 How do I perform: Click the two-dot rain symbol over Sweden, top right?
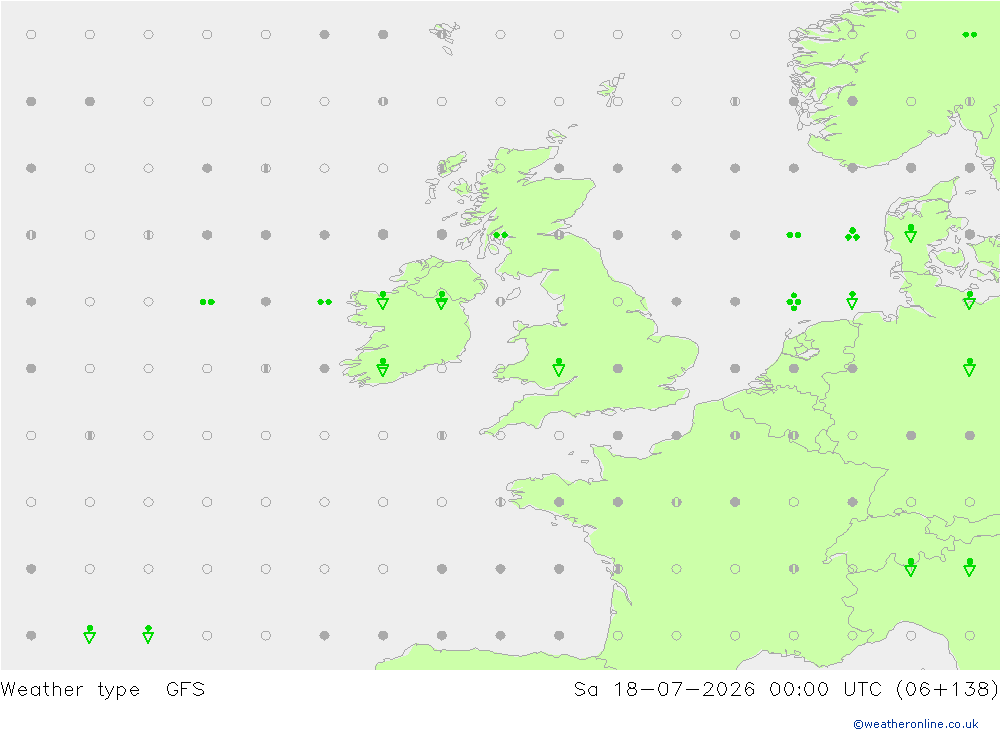[969, 34]
